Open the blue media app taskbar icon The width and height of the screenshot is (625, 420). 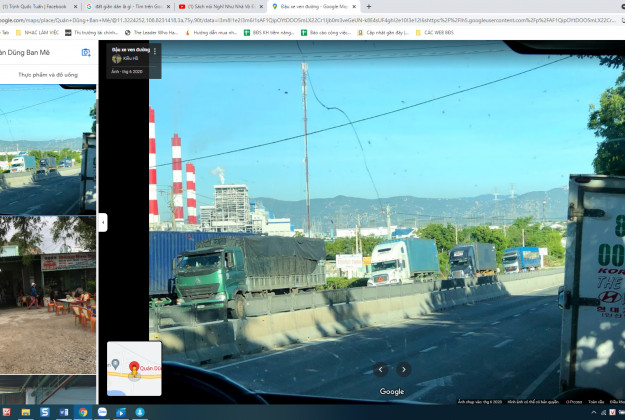(121, 412)
